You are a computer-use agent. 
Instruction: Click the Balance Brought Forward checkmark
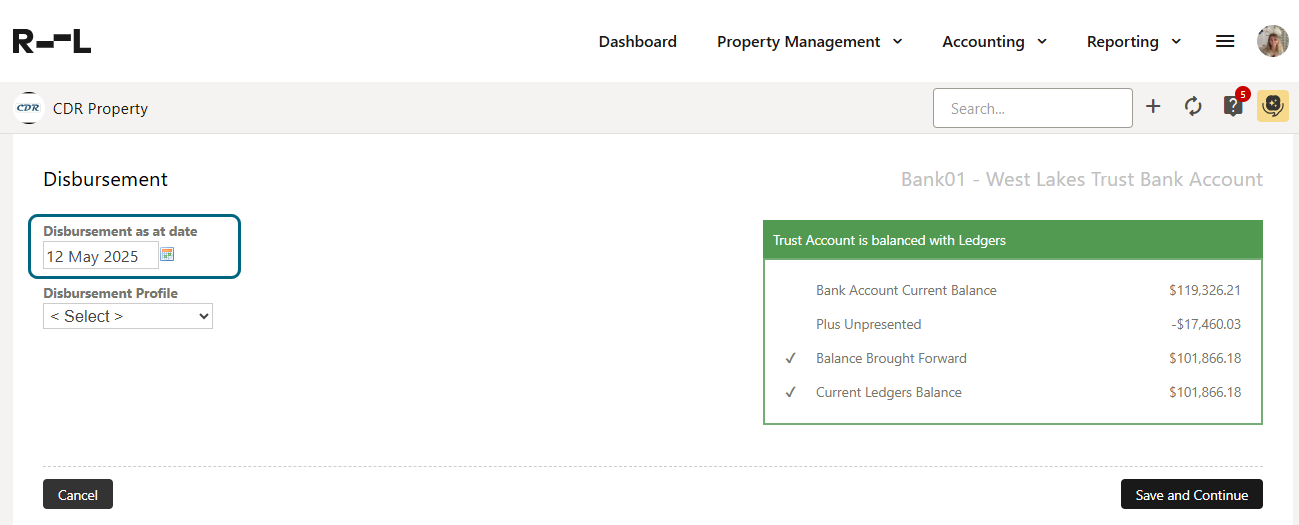click(790, 358)
